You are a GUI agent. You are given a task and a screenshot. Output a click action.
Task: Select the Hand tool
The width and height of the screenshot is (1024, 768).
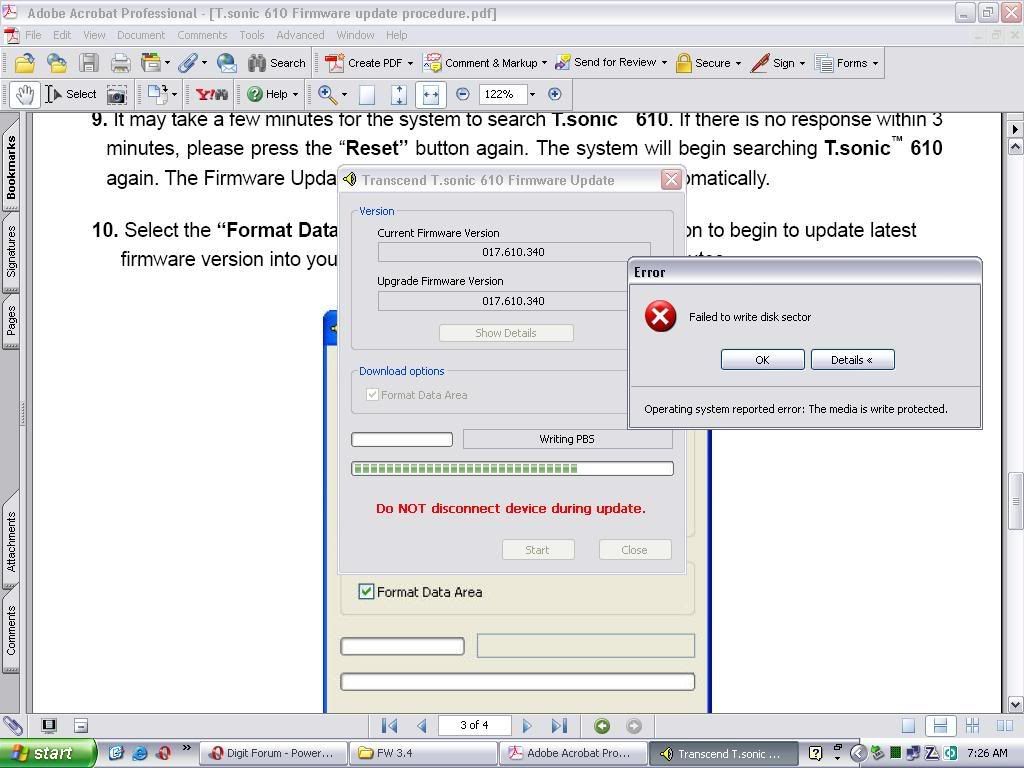25,95
